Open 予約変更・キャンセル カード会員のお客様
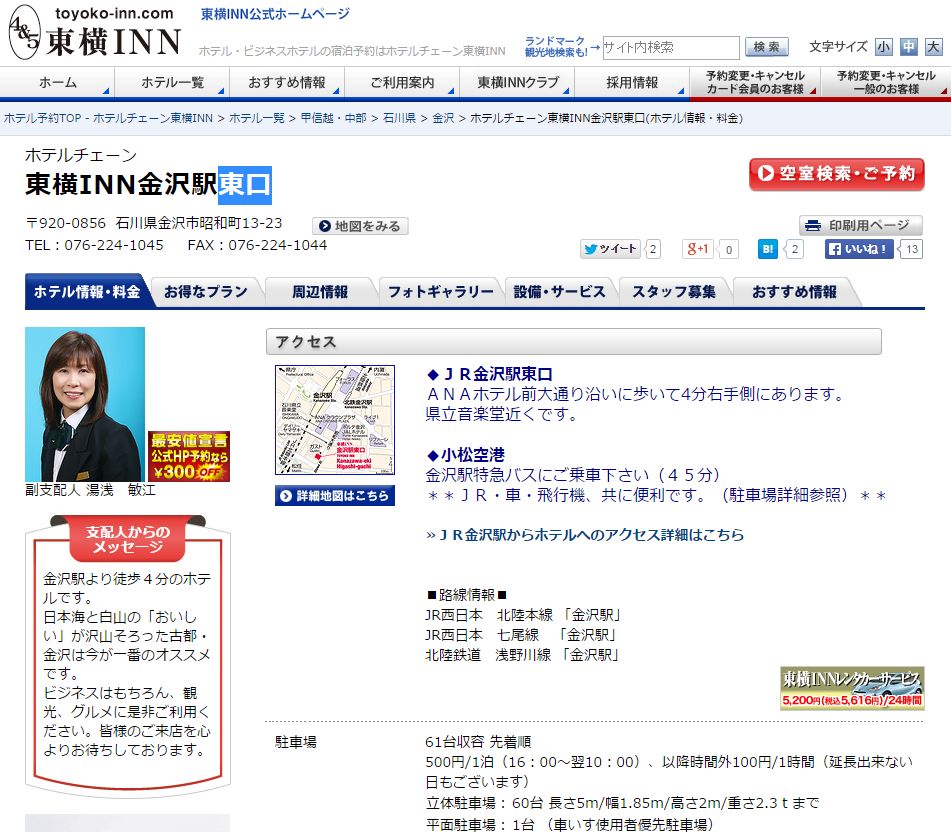The image size is (951, 832). 755,82
